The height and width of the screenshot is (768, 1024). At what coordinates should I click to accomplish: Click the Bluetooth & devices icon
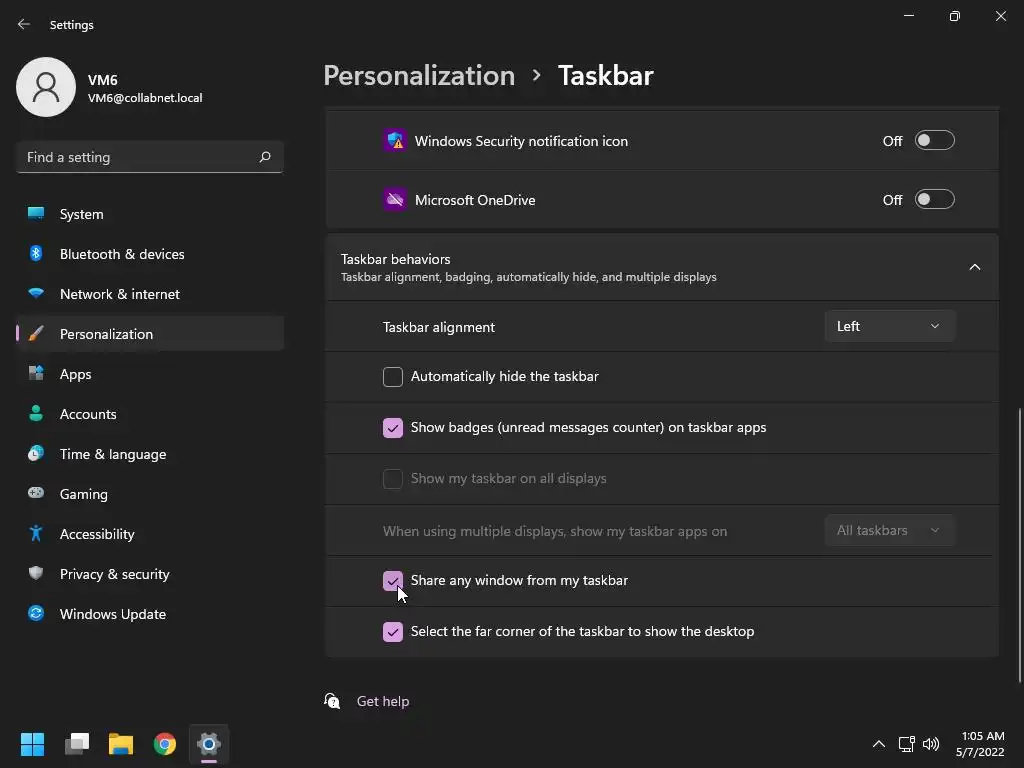[x=36, y=254]
